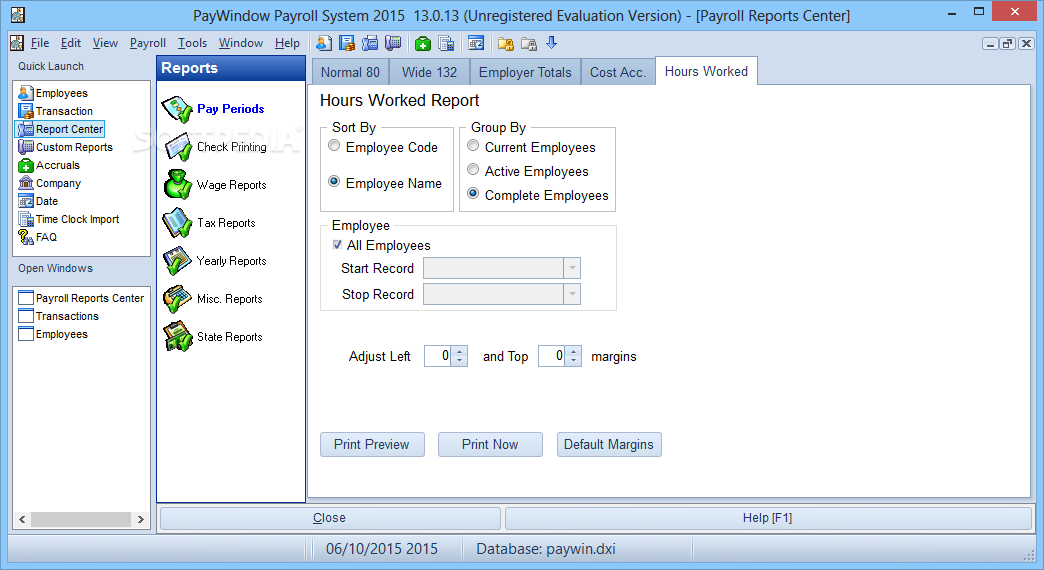Click the Adjust Left margin value field
Viewport: 1044px width, 570px height.
(438, 356)
